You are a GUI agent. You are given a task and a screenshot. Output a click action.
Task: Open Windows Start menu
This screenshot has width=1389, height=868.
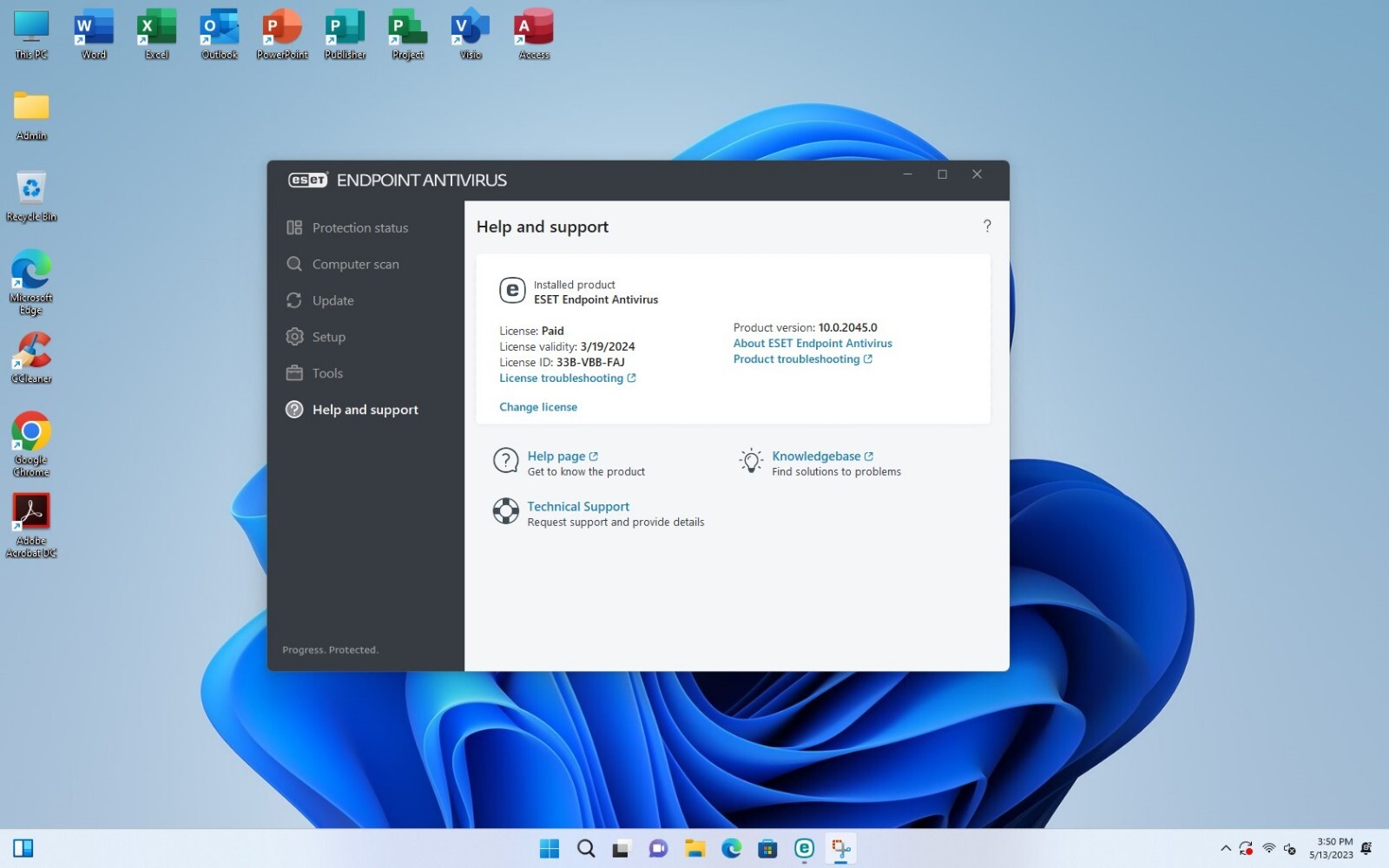point(550,848)
